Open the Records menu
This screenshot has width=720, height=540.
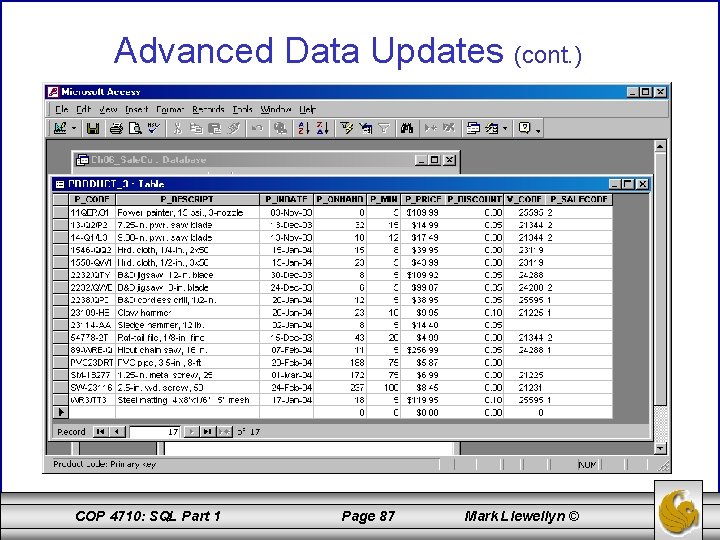208,109
